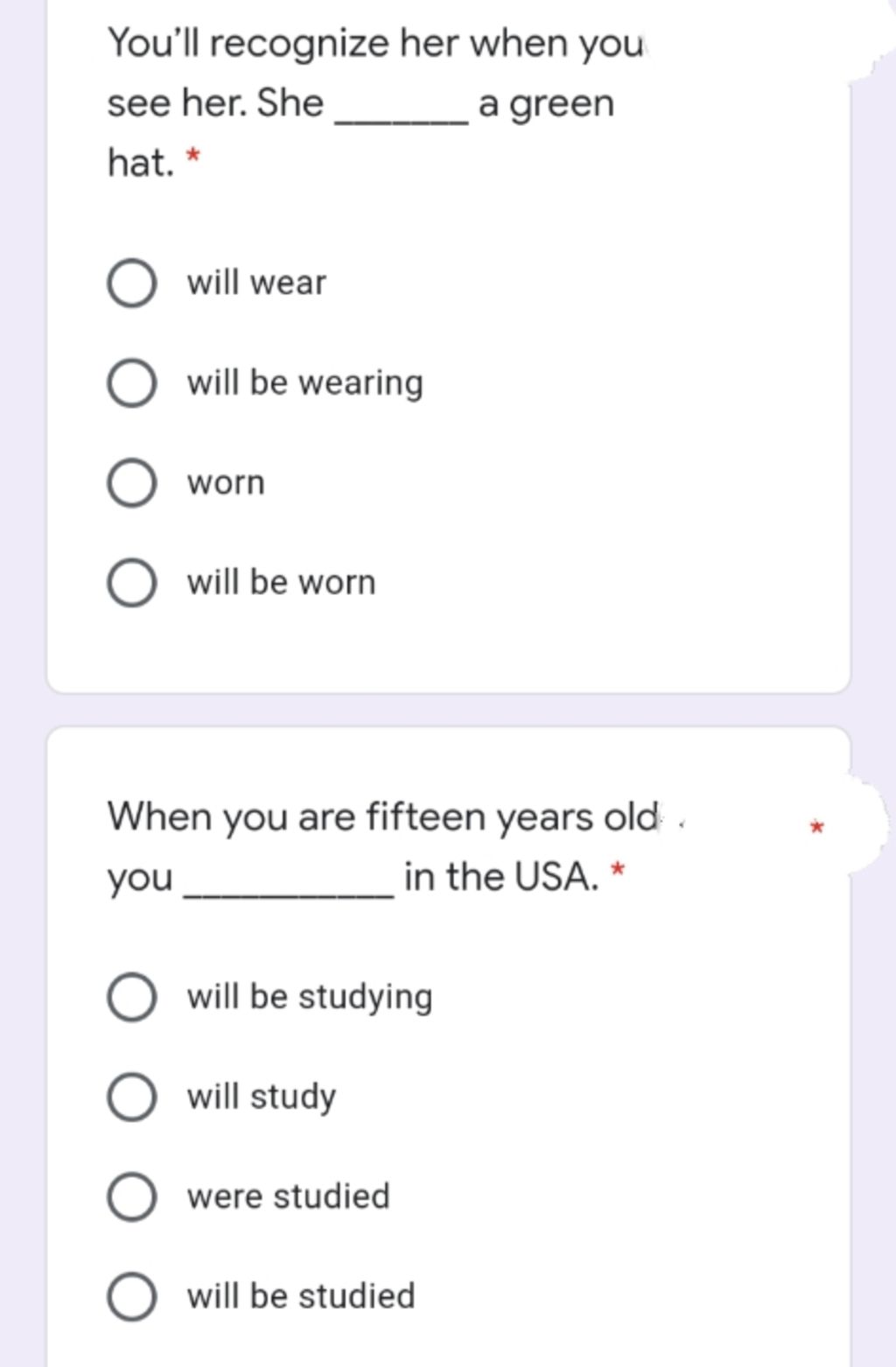Image resolution: width=896 pixels, height=1367 pixels.
Task: Select the radio circle beside 'will be studying'
Action: [132, 998]
